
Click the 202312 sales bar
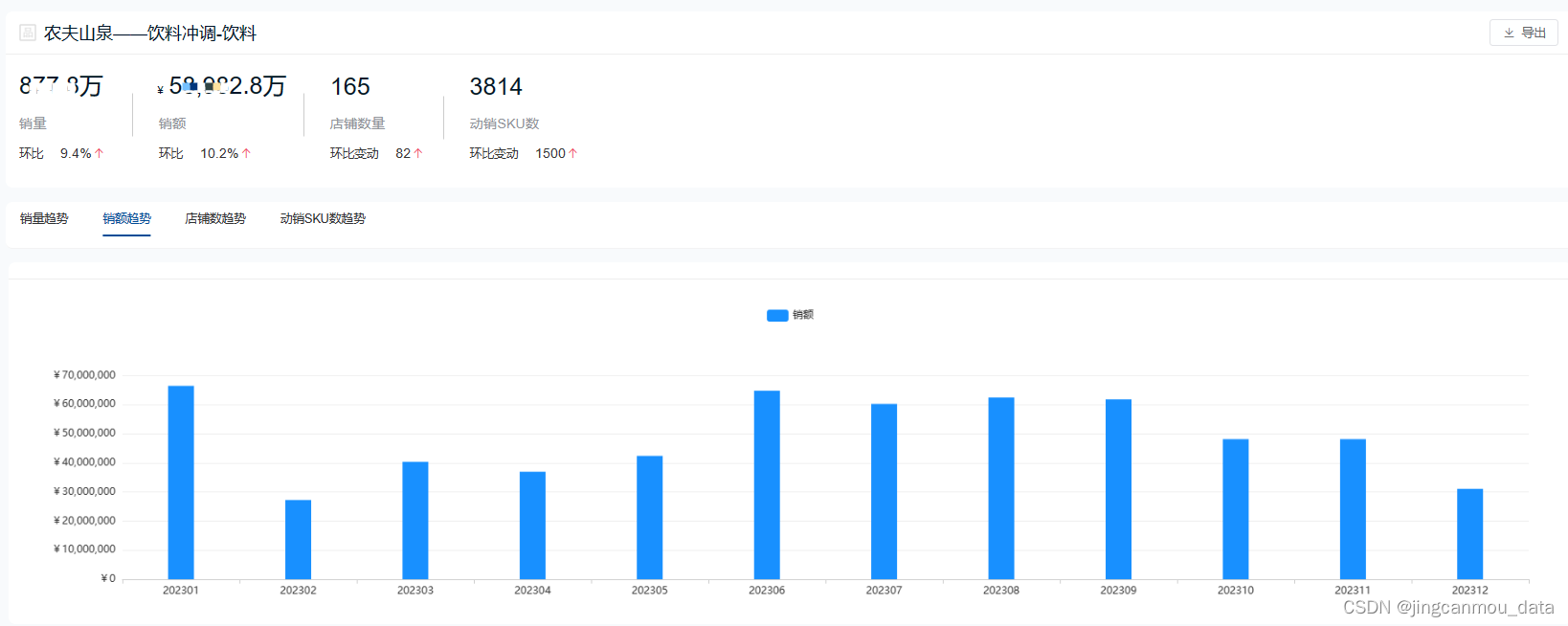(1470, 534)
